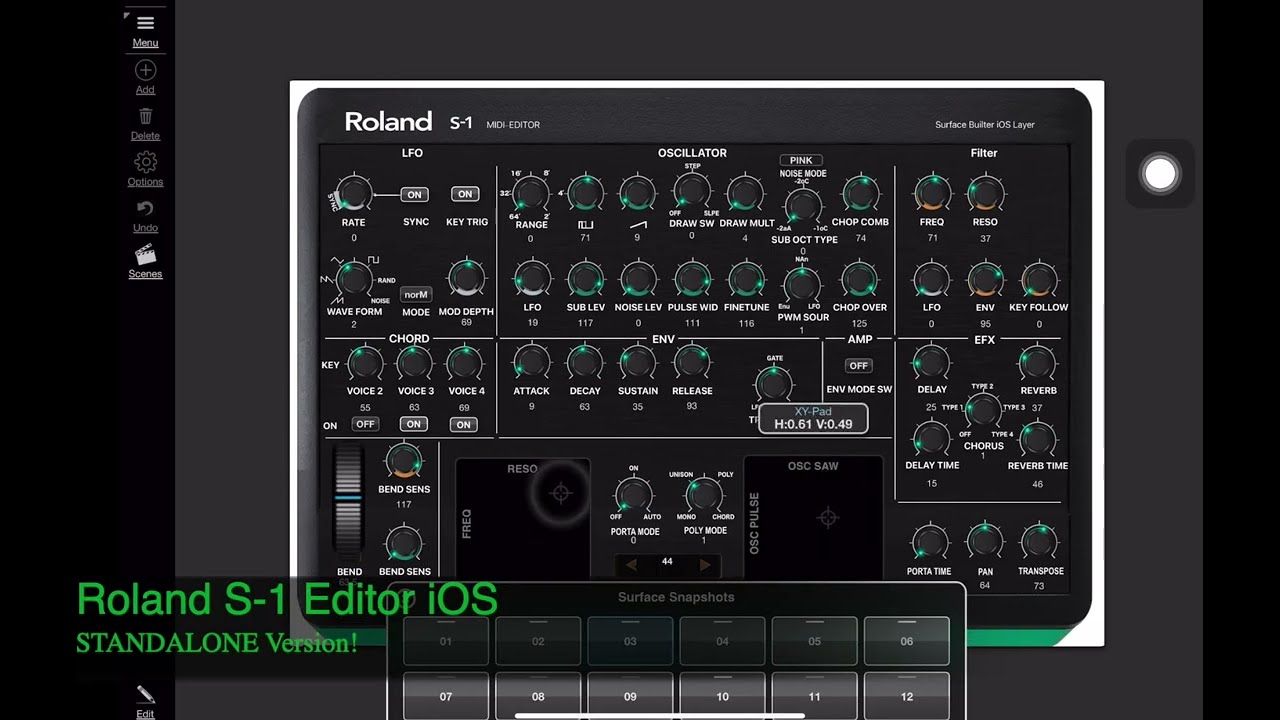
Task: Click the Add plus icon
Action: 145,70
